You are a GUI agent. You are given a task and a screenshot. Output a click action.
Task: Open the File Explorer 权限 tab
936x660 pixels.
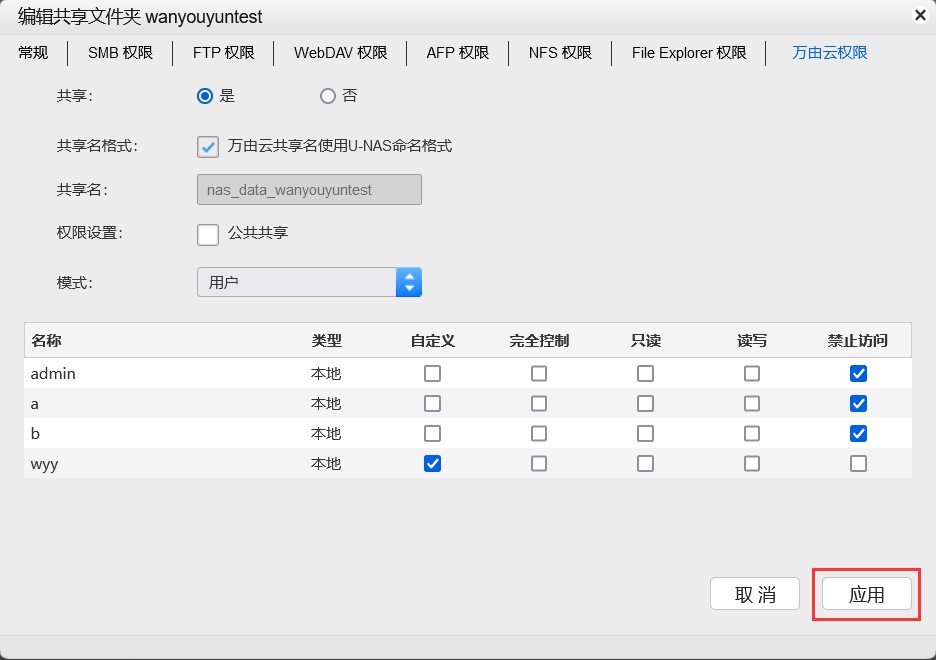coord(687,54)
